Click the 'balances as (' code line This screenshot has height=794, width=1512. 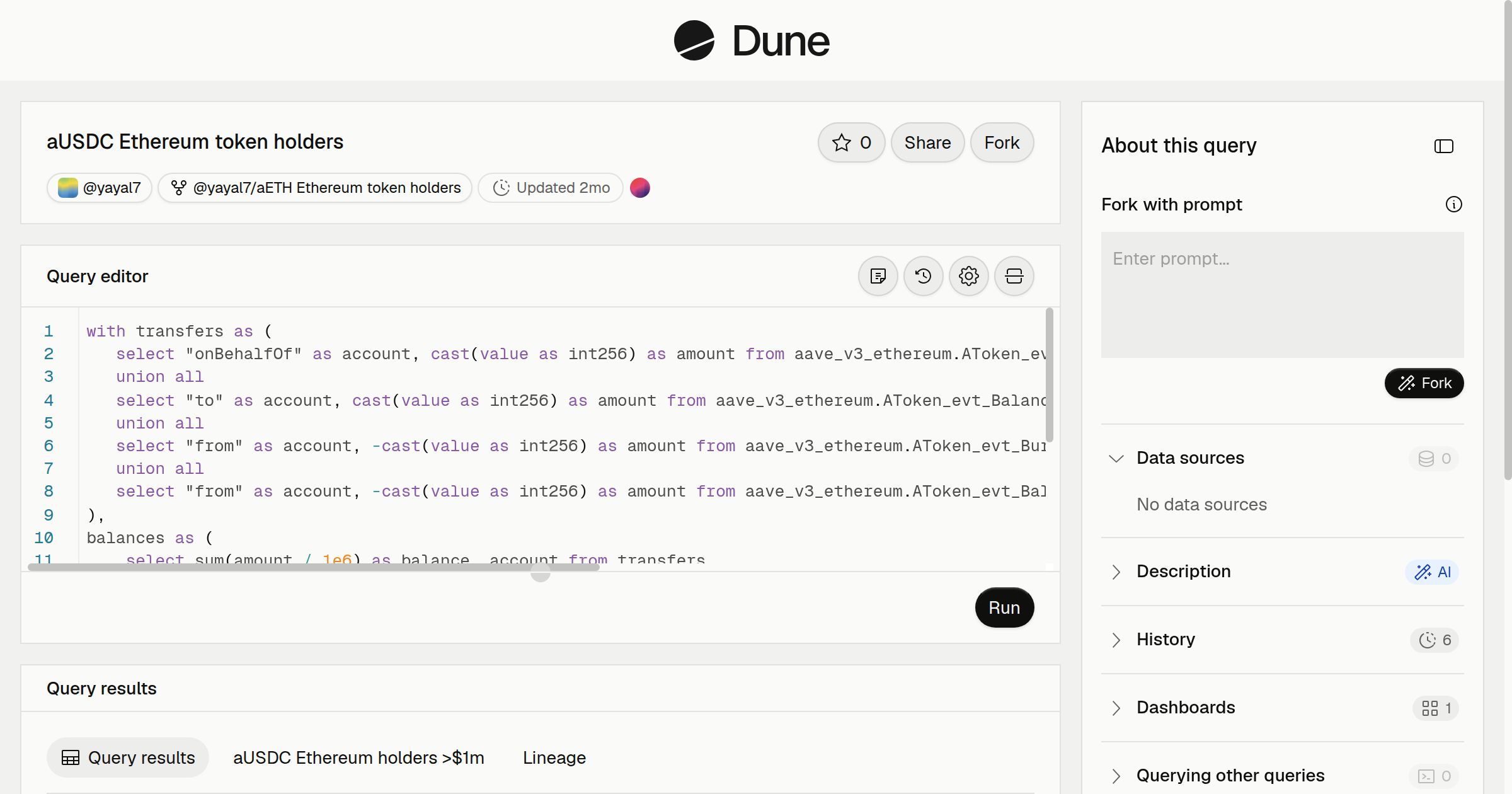(150, 538)
